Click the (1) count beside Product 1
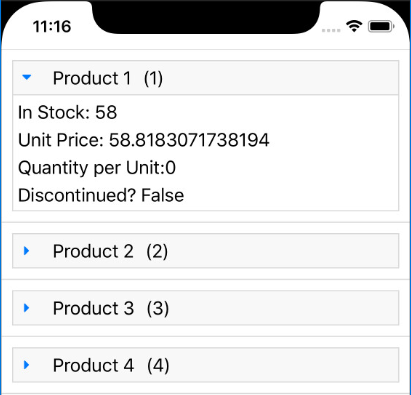411x395 pixels. 153,79
